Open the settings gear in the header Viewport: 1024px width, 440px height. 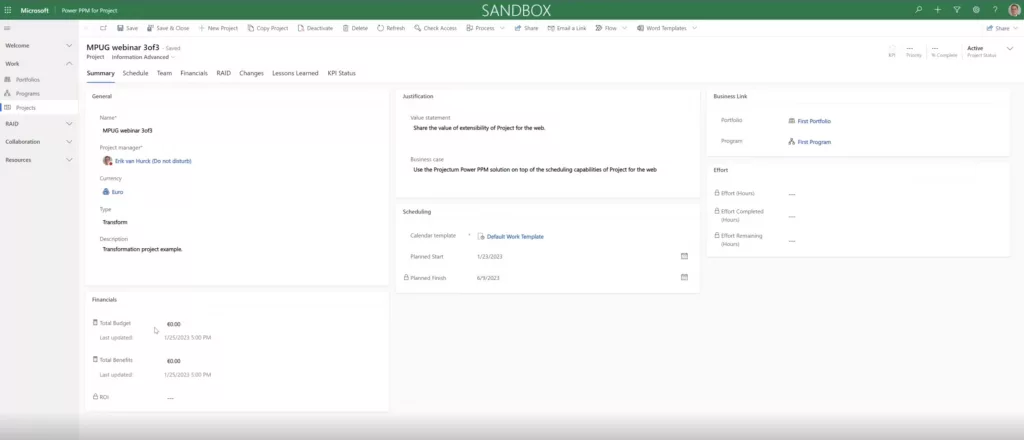pyautogui.click(x=976, y=10)
